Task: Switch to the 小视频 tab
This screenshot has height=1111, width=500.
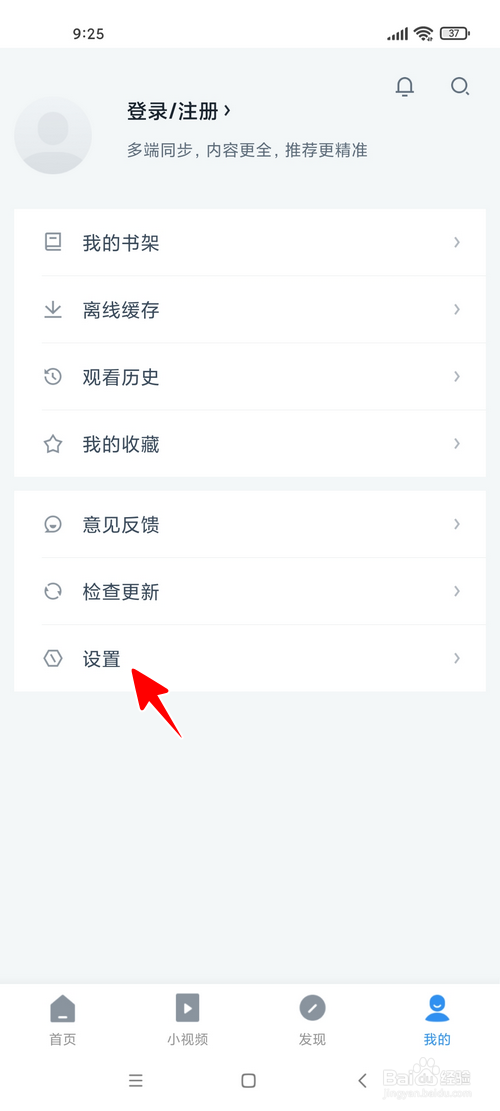Action: [x=188, y=1020]
